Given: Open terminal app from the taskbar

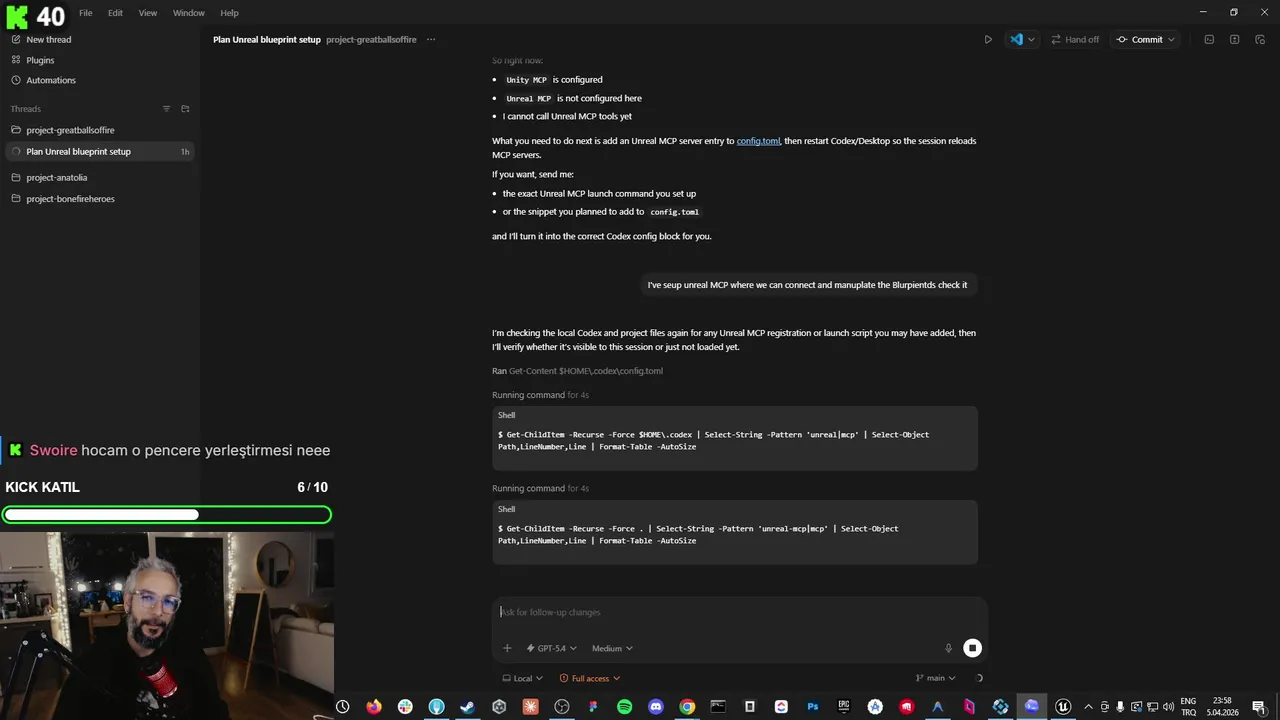Looking at the screenshot, I should (718, 707).
